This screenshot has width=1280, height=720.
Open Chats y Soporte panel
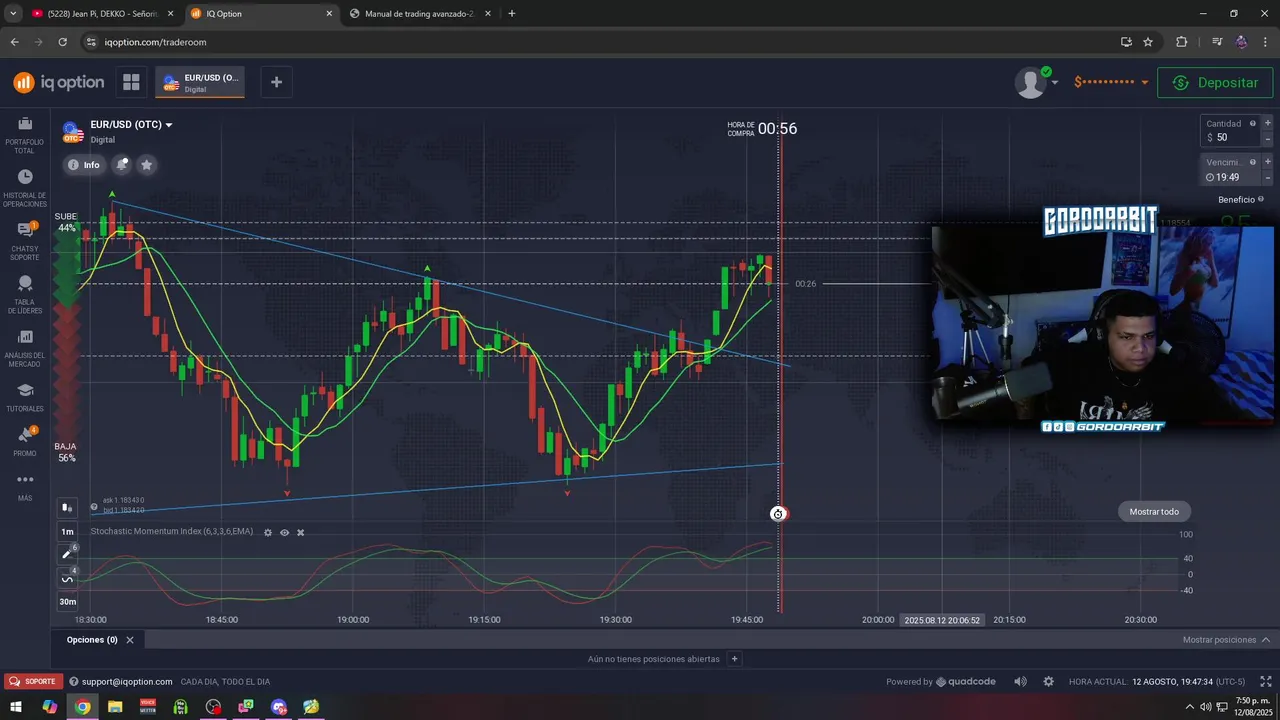point(25,240)
